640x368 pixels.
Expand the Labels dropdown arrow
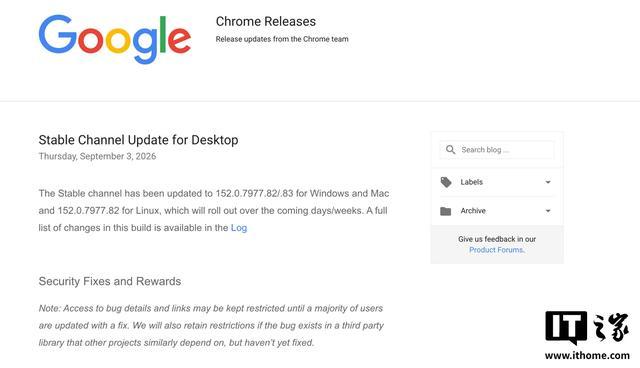pos(548,182)
